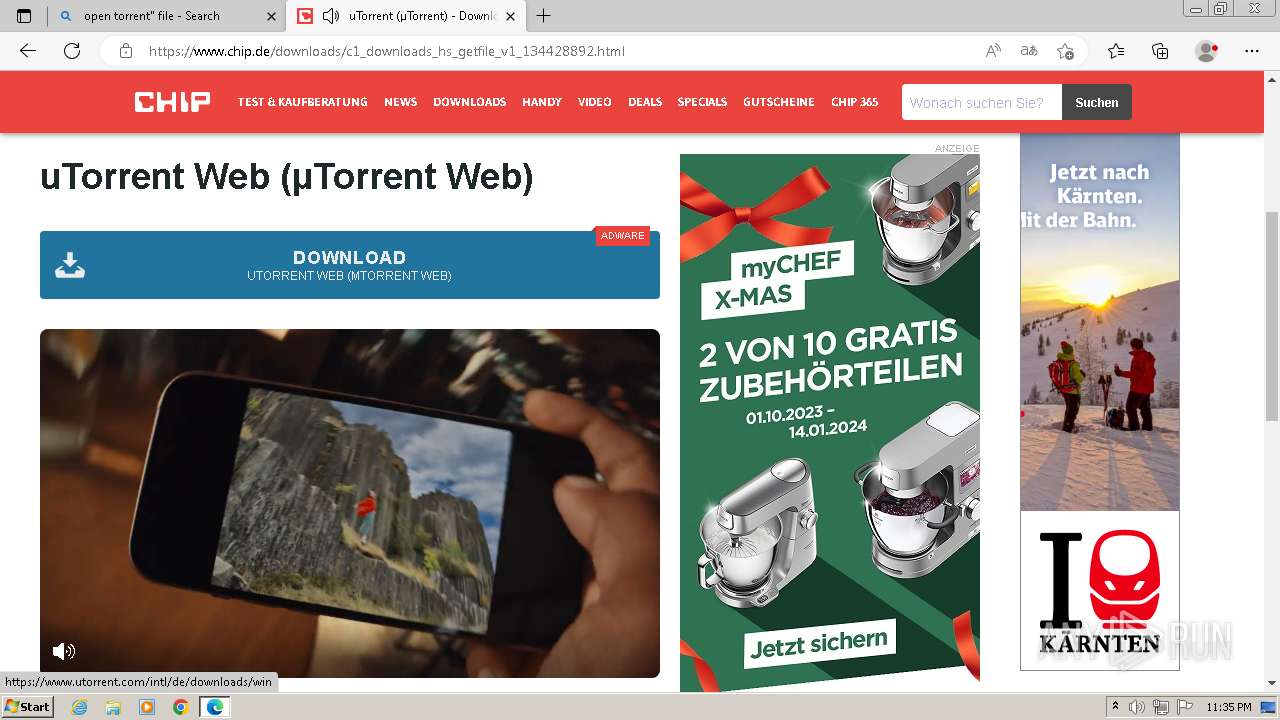The height and width of the screenshot is (720, 1280).
Task: Click the Adware badge
Action: point(622,236)
